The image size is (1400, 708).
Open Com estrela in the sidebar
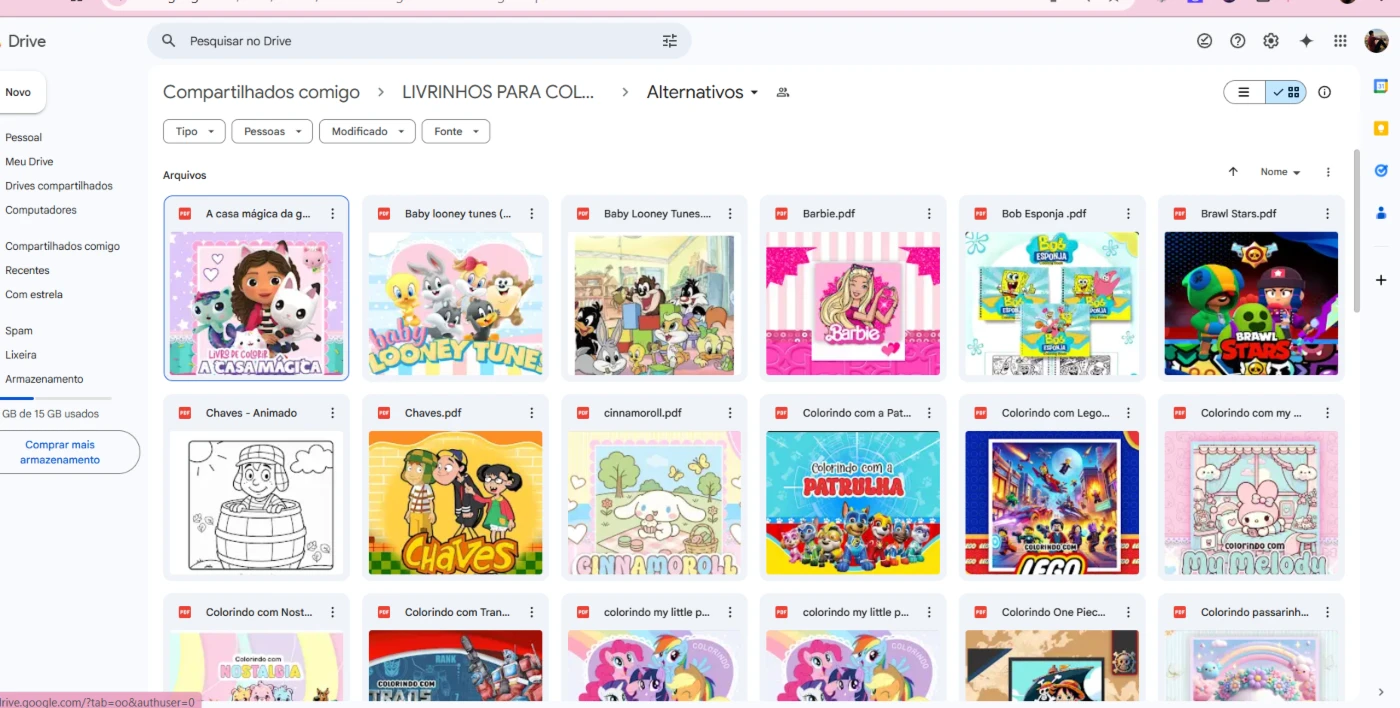point(34,294)
